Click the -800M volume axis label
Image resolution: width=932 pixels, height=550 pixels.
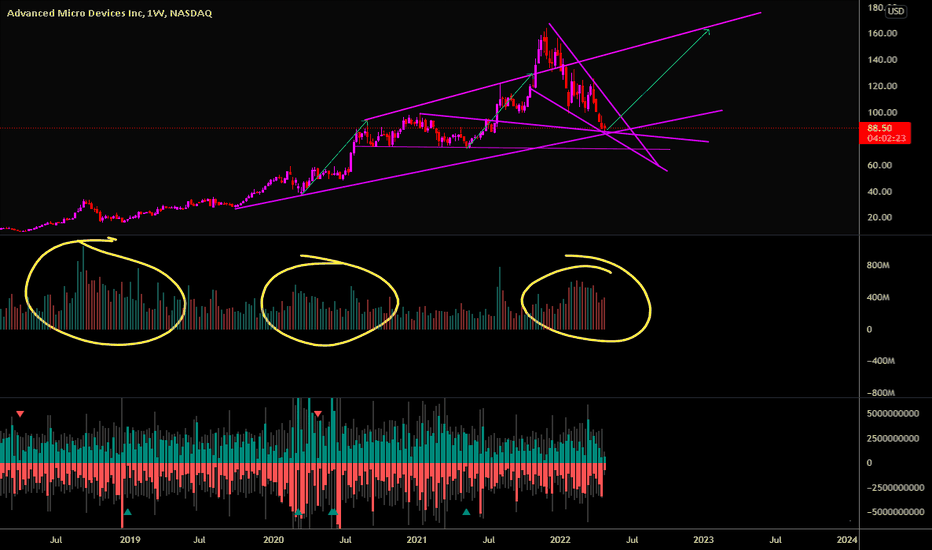(x=880, y=393)
